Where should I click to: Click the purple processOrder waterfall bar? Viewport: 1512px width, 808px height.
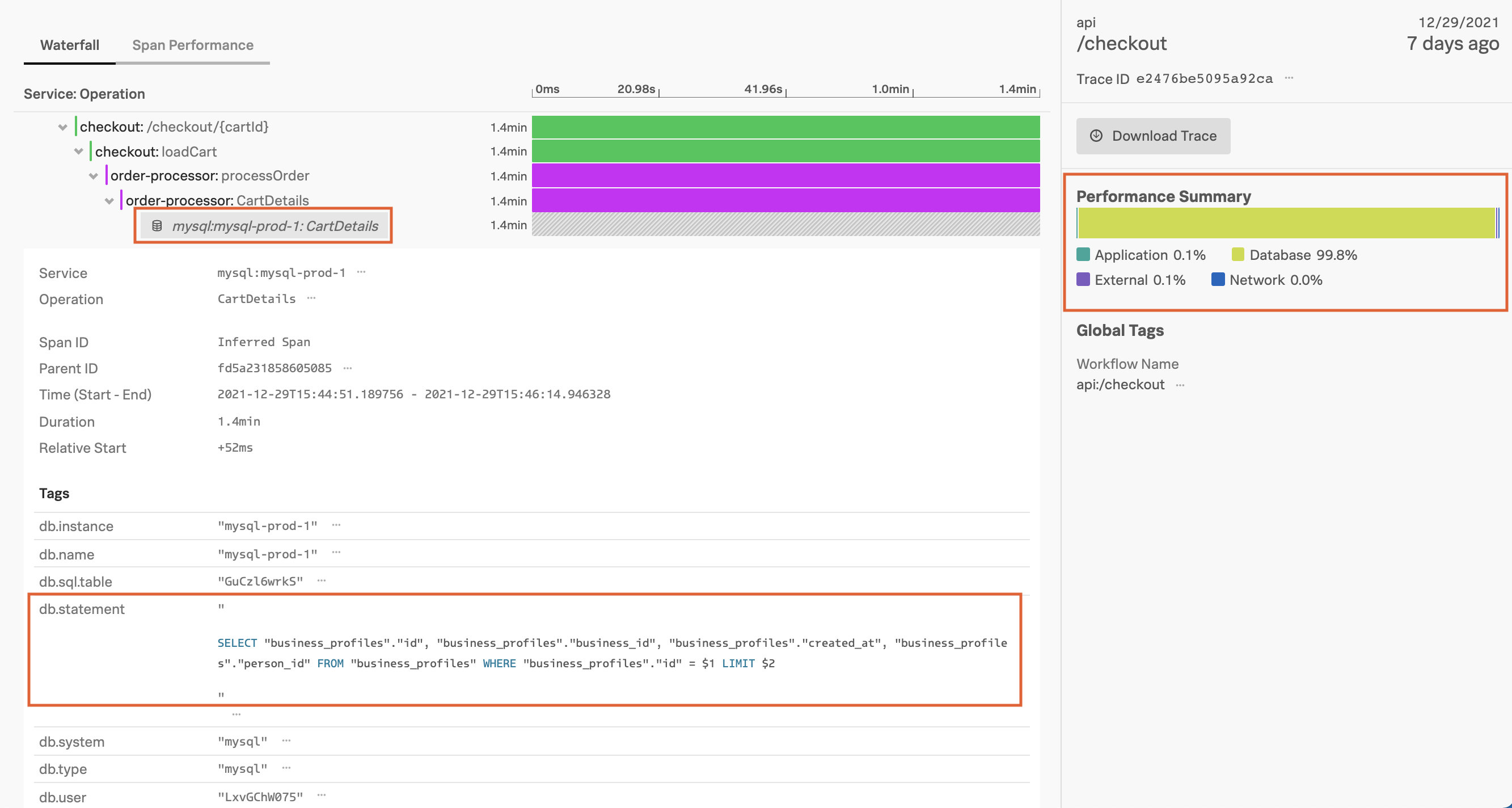click(x=785, y=175)
